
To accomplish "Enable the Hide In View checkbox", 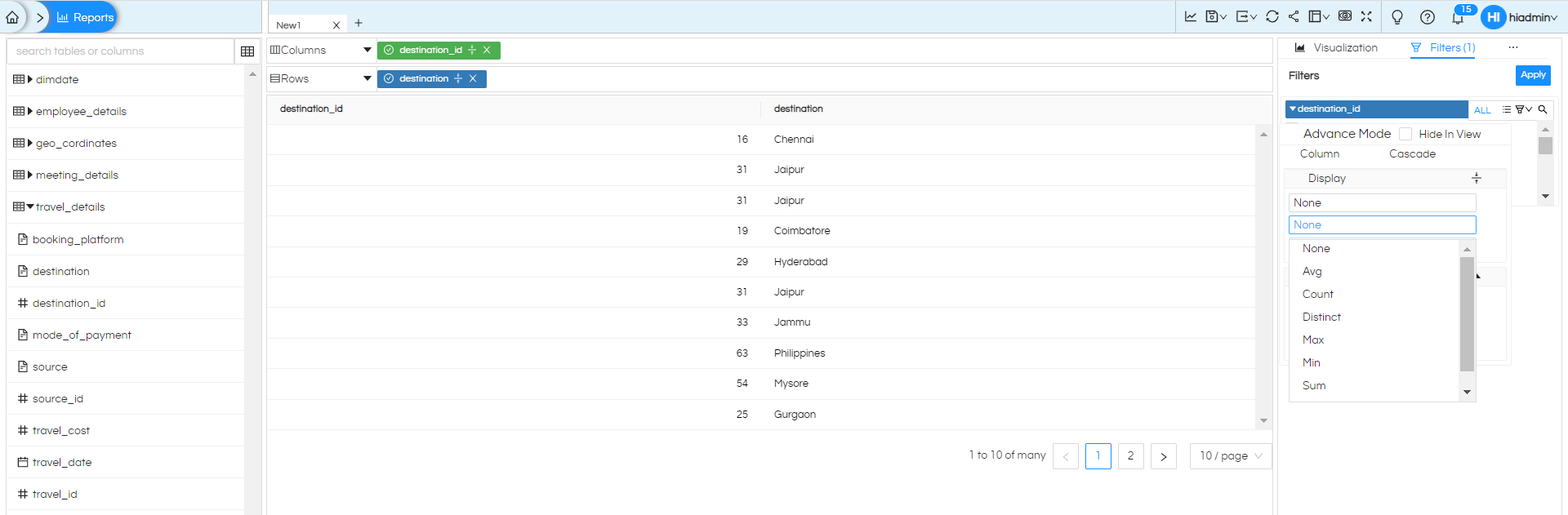I will click(x=1405, y=134).
